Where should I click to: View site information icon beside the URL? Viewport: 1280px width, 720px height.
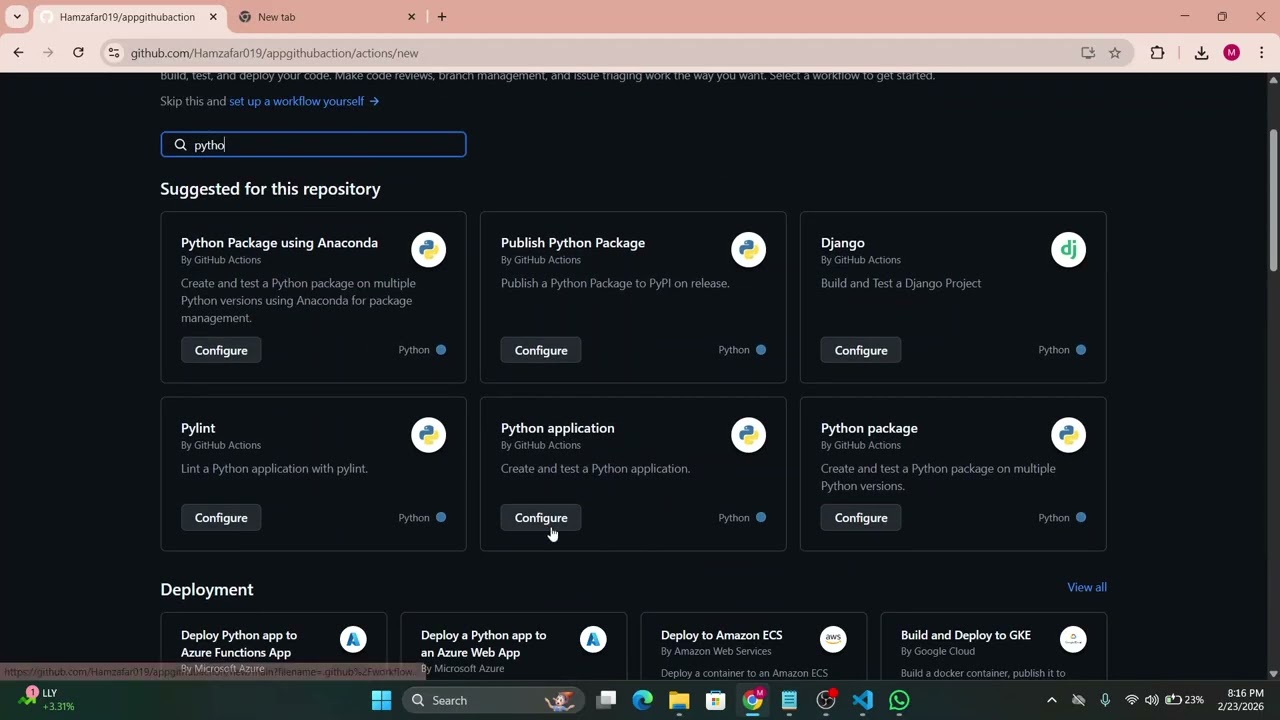coord(114,53)
